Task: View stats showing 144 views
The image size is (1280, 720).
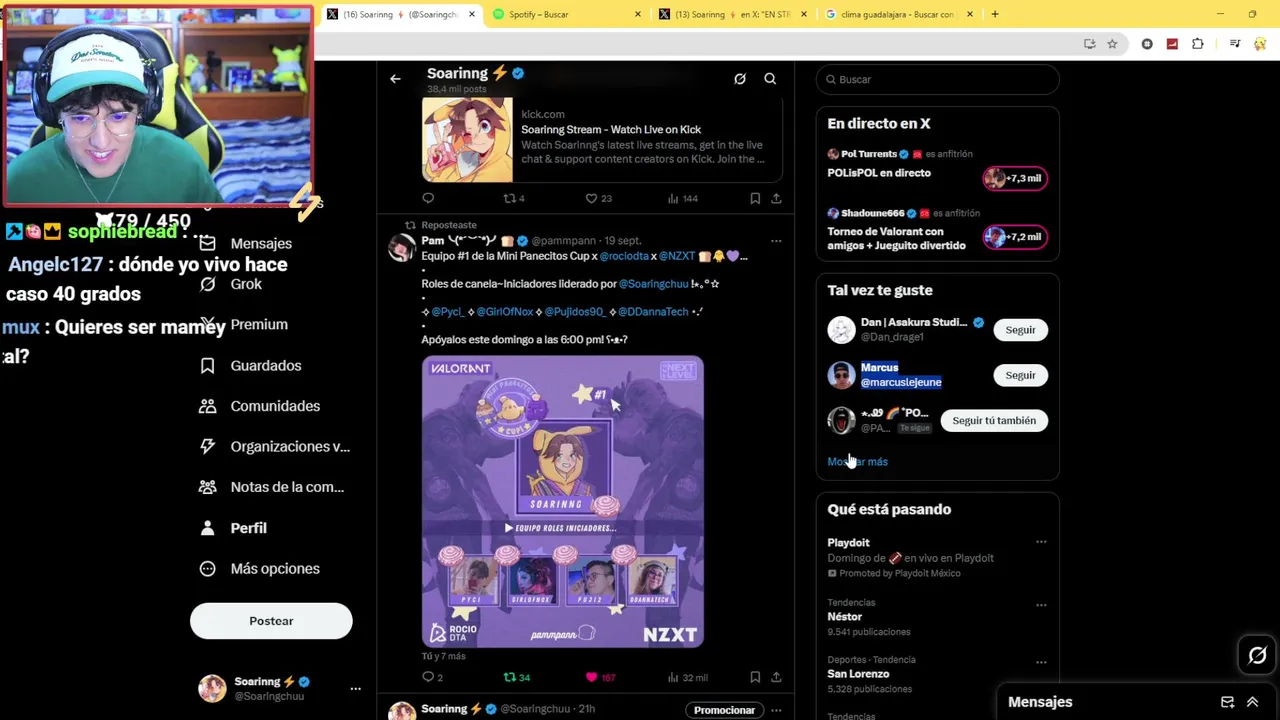Action: pyautogui.click(x=683, y=198)
